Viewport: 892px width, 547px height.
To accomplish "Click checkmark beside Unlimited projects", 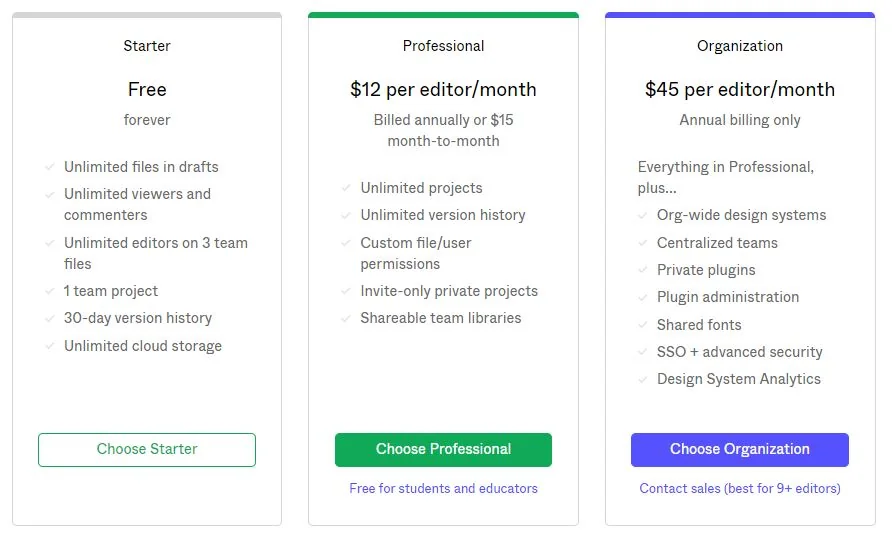I will click(346, 188).
